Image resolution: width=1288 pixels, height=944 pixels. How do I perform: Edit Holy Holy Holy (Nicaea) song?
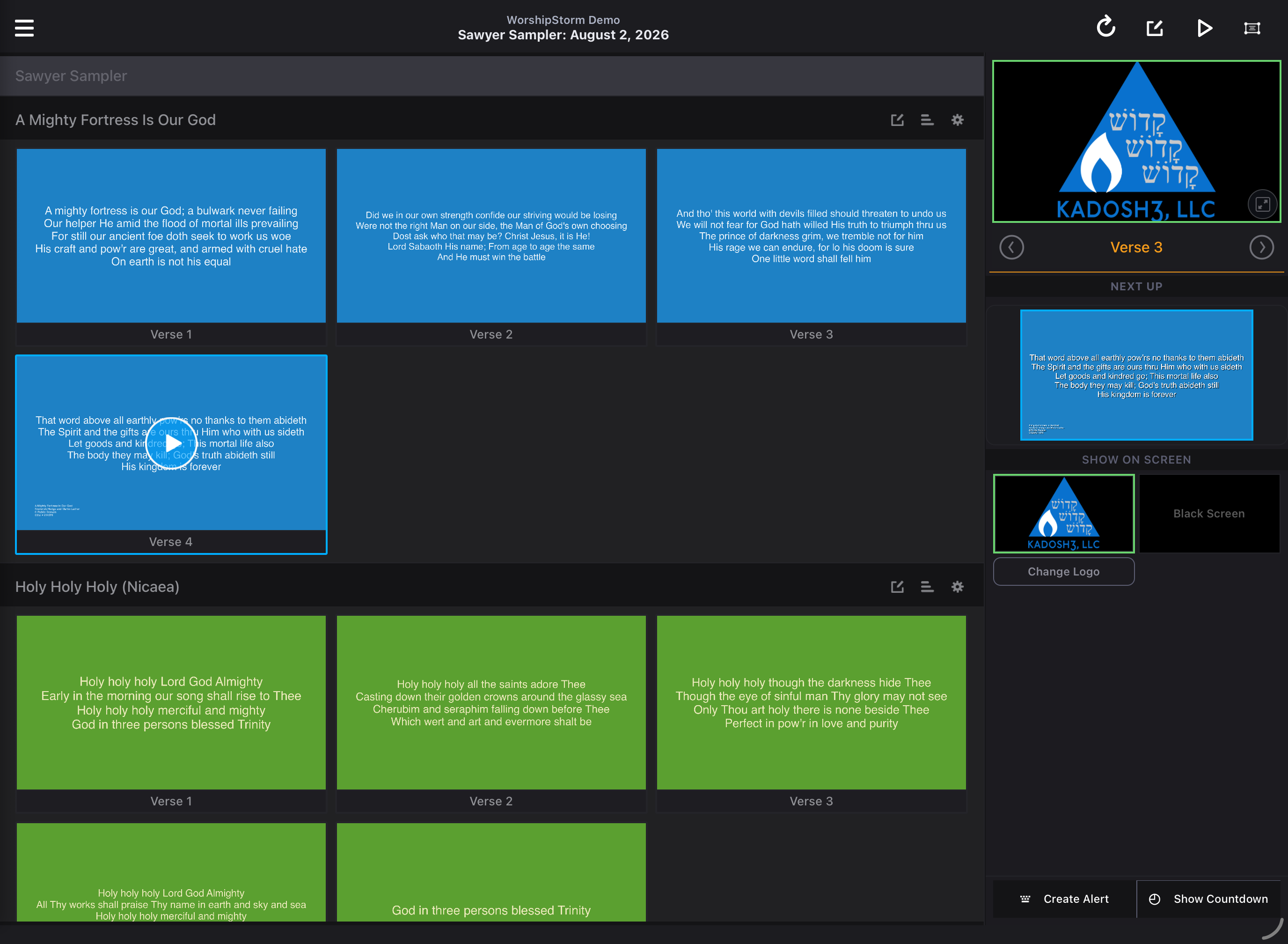pos(897,587)
